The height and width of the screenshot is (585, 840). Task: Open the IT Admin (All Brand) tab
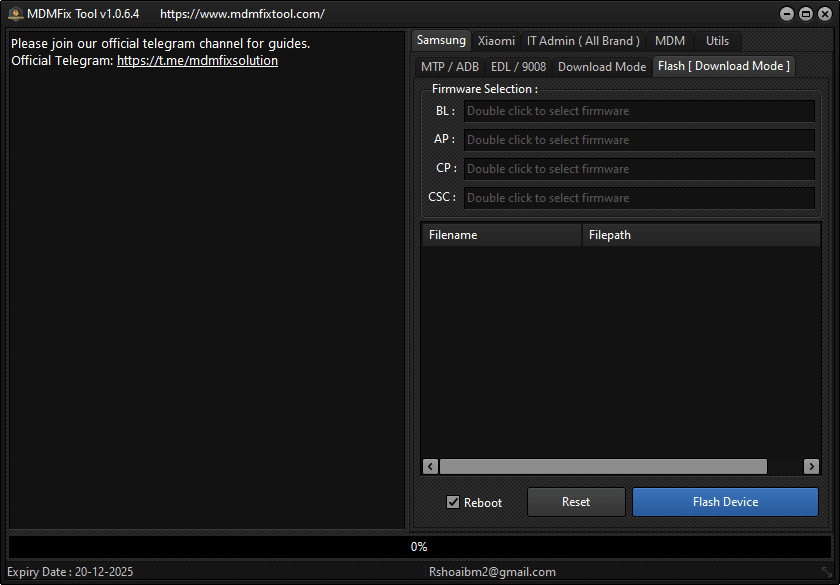583,41
